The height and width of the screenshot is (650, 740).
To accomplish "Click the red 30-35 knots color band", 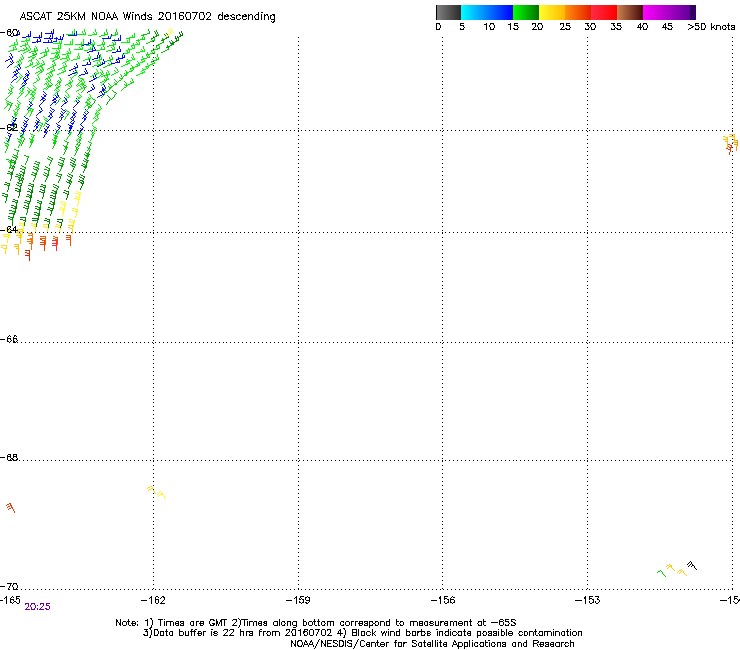I will pyautogui.click(x=604, y=12).
